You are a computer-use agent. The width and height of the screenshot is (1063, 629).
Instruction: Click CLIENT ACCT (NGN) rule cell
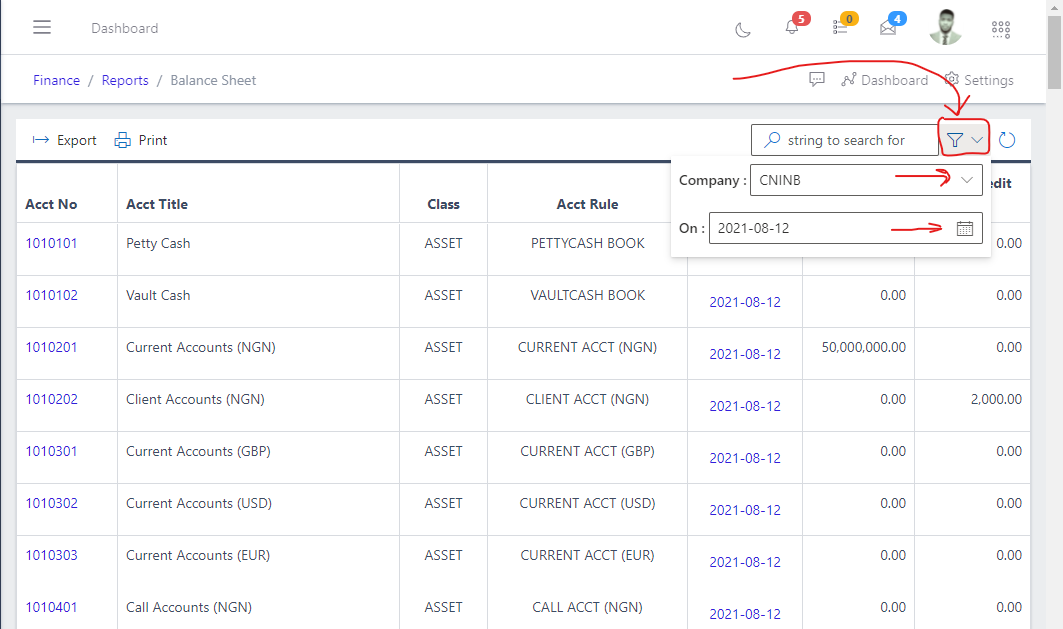click(x=587, y=399)
